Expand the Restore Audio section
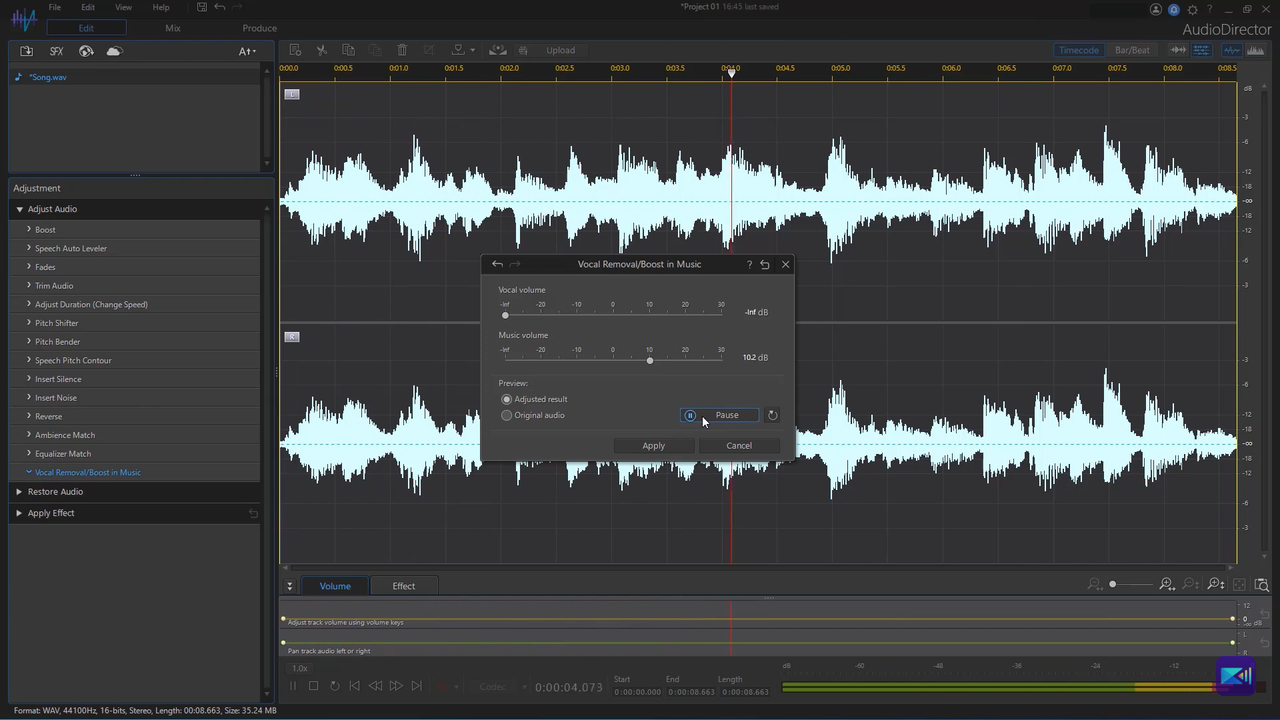The height and width of the screenshot is (720, 1280). click(x=55, y=491)
